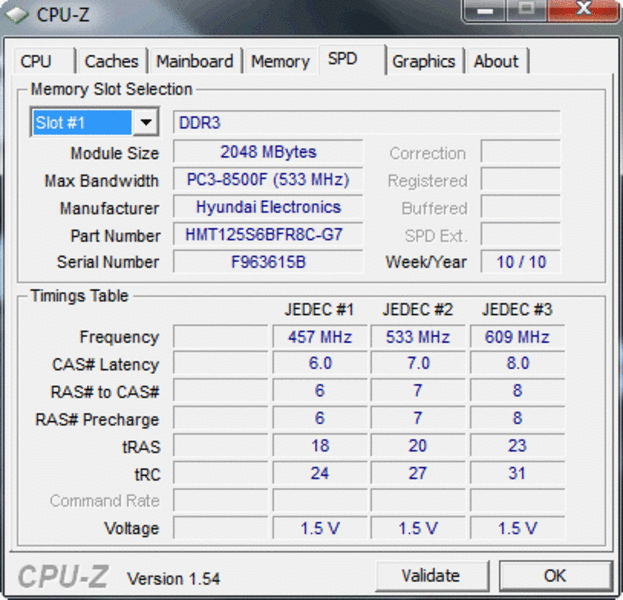Click the Memory Slot Selection group title
This screenshot has width=623, height=600.
pos(112,89)
